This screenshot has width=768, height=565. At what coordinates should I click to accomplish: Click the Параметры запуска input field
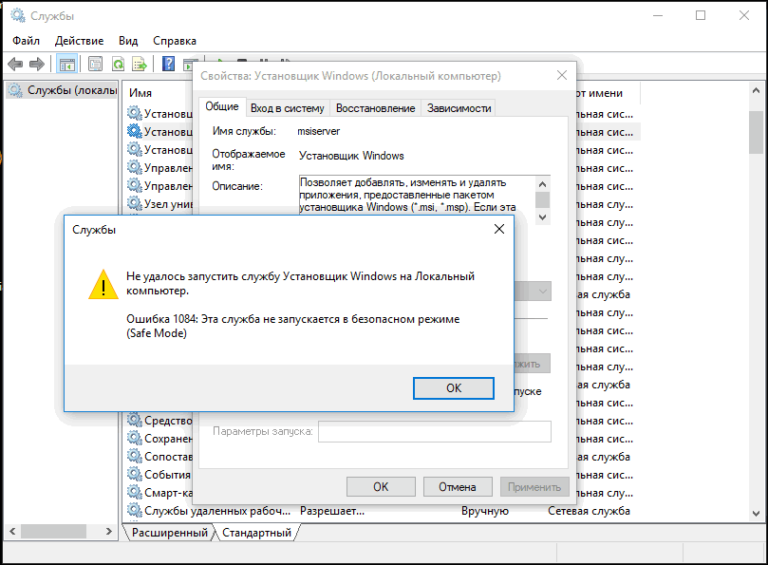(434, 431)
